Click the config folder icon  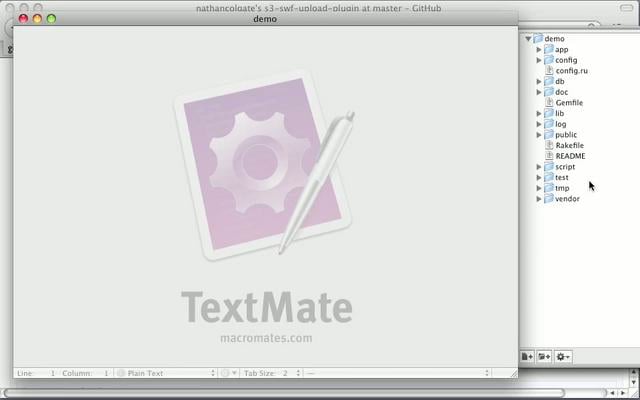(549, 60)
